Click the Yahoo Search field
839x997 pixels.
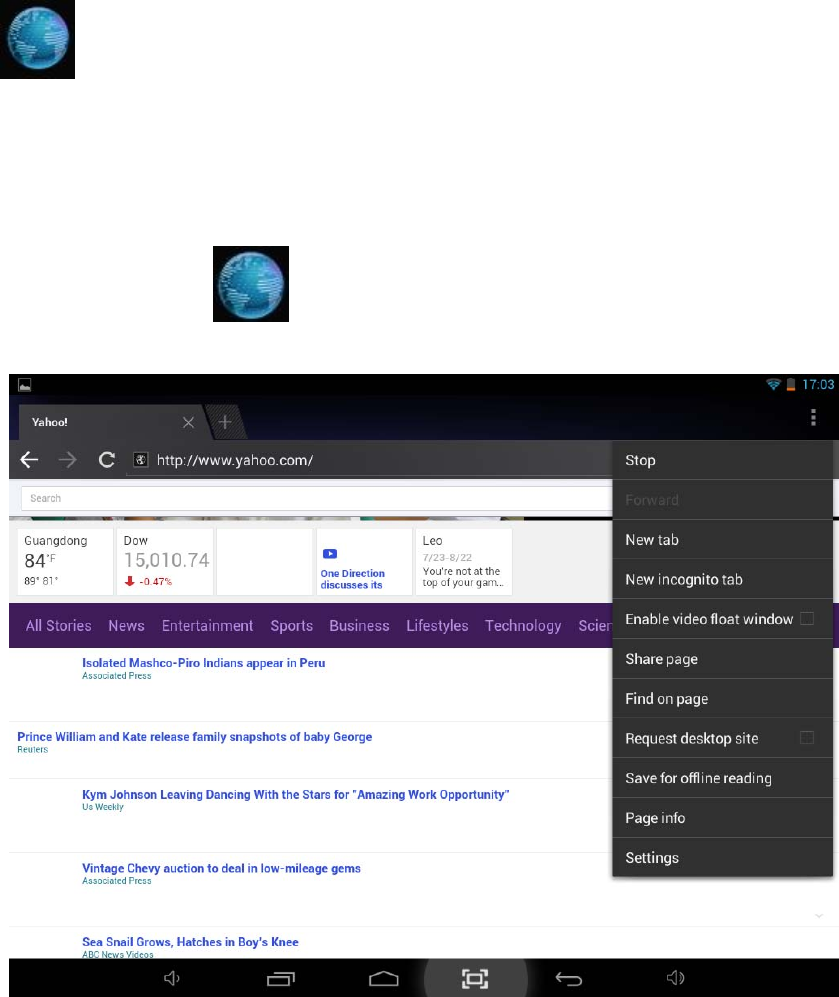click(x=316, y=498)
